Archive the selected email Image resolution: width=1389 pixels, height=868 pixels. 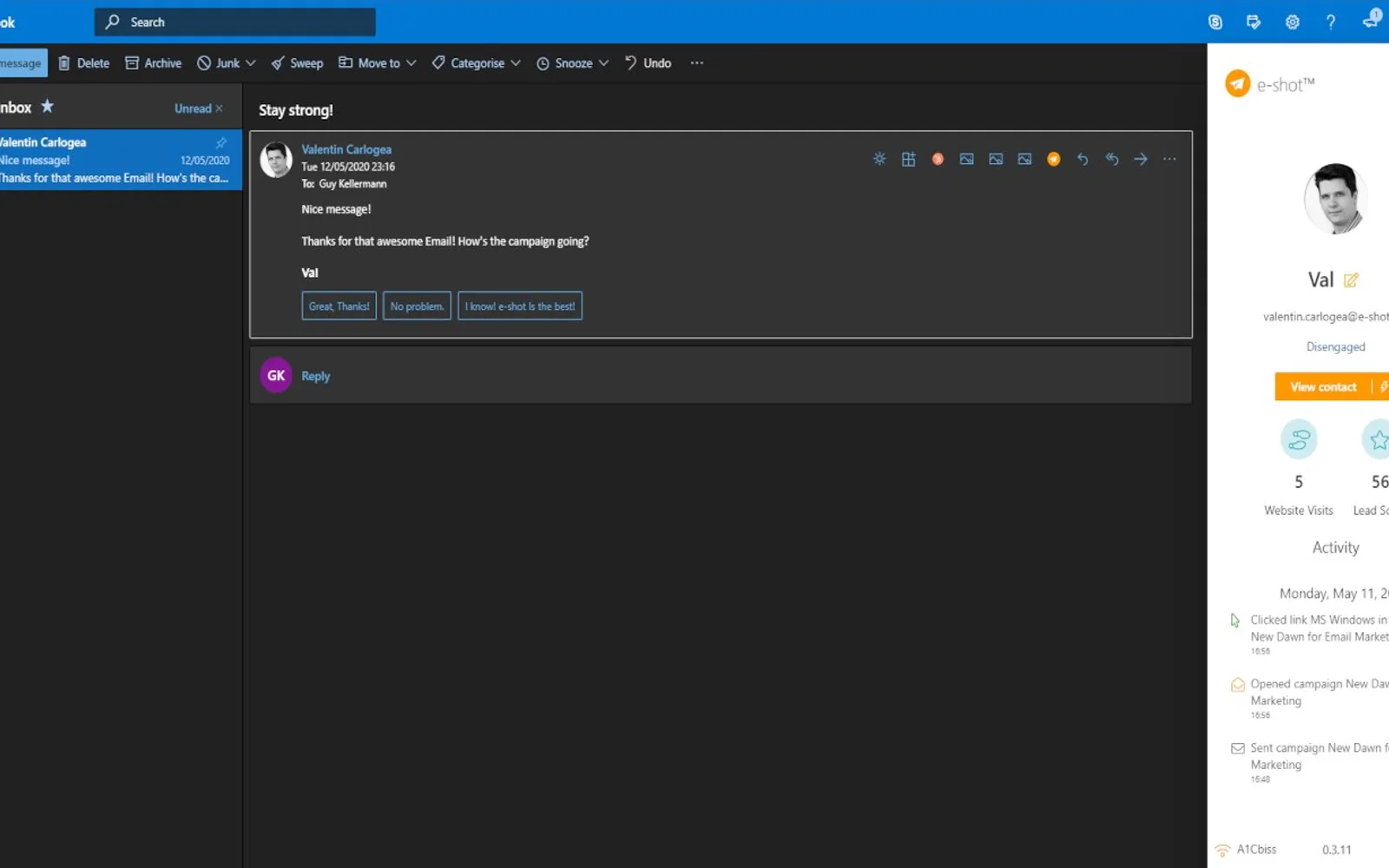154,63
